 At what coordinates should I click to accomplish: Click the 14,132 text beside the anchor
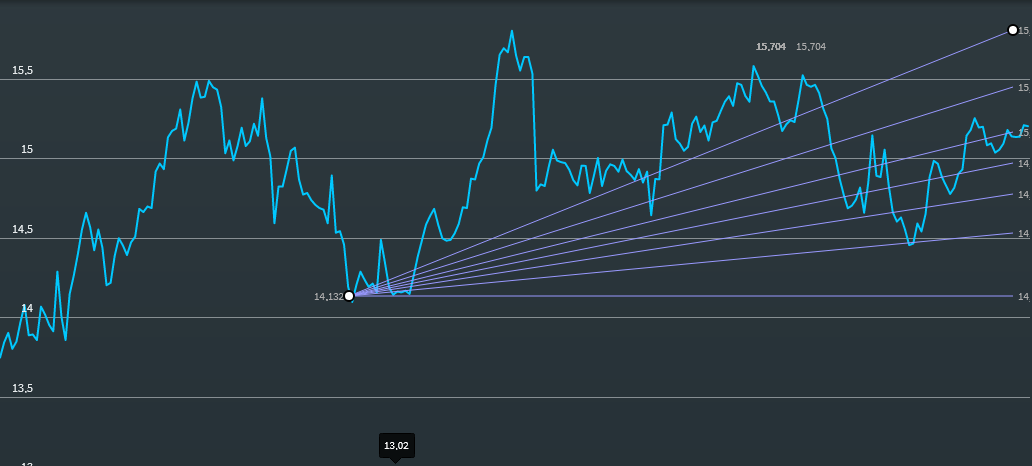pyautogui.click(x=328, y=297)
